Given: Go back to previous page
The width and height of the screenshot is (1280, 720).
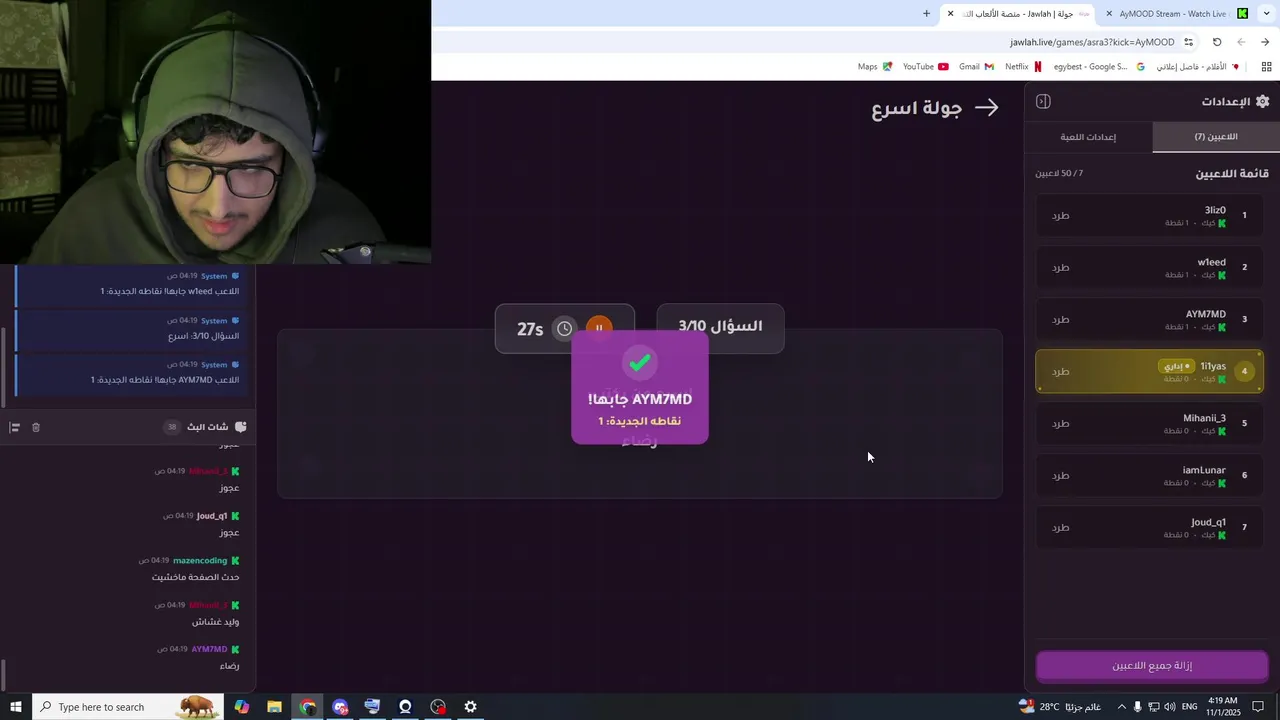Looking at the screenshot, I should [x=1265, y=42].
